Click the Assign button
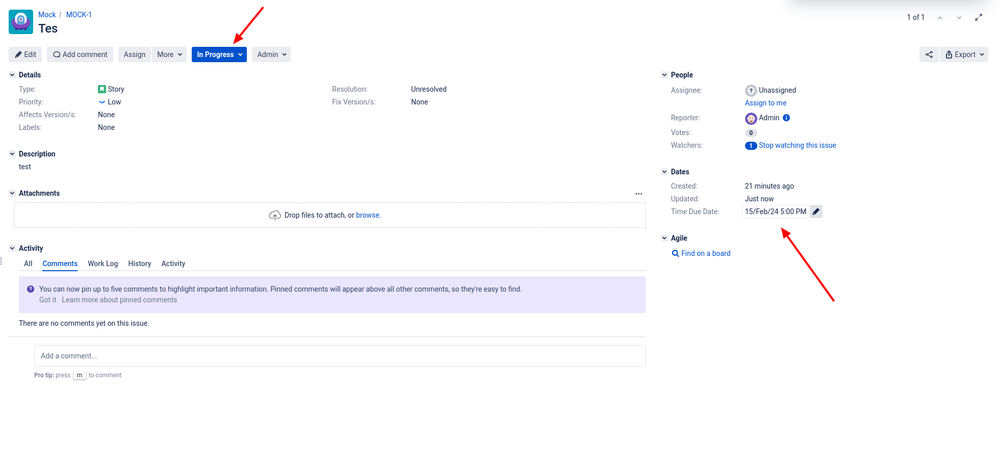The height and width of the screenshot is (469, 999). pos(134,55)
